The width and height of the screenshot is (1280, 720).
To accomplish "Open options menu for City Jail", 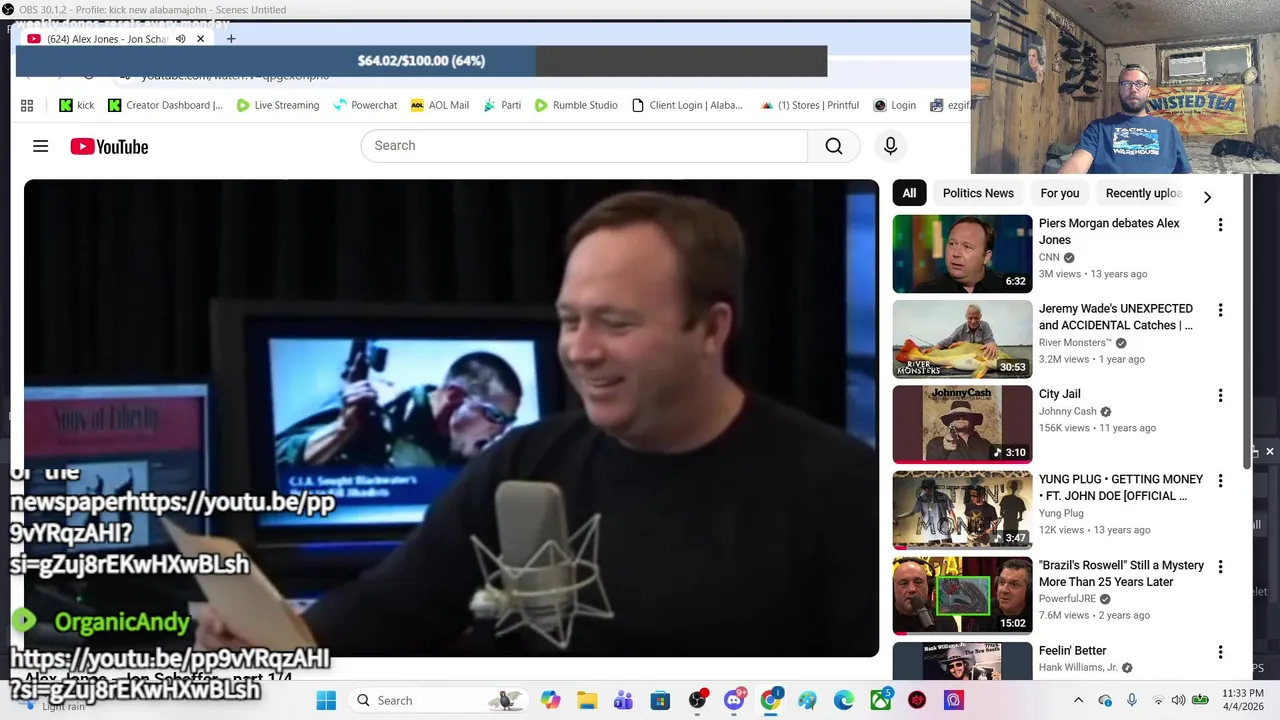I will point(1220,395).
